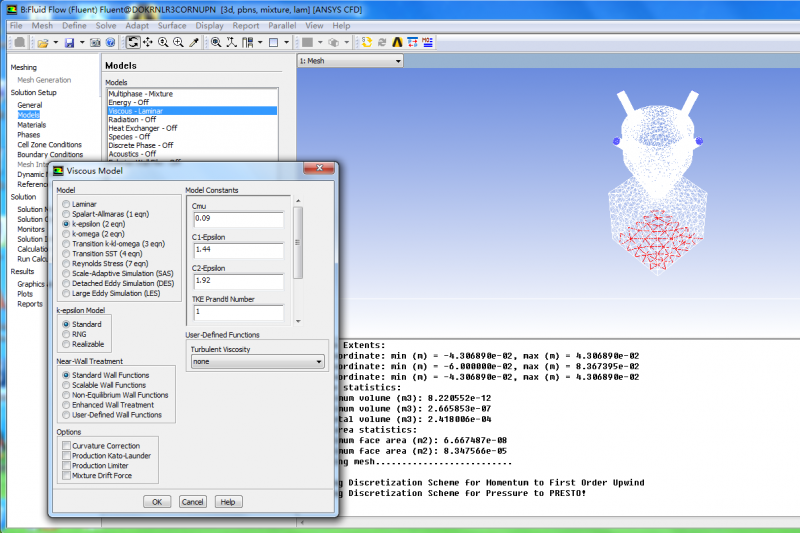Click the axis triad orientation icon

click(x=232, y=42)
